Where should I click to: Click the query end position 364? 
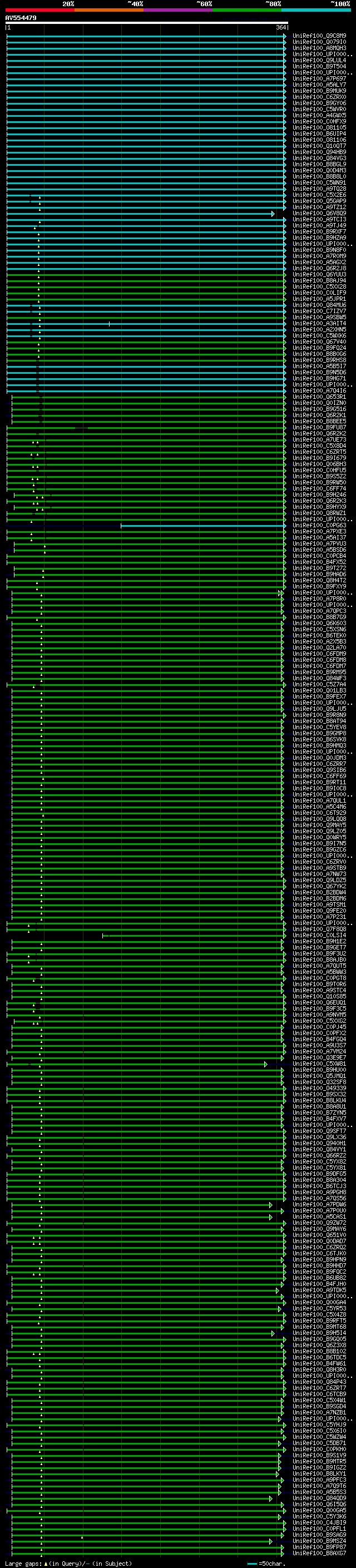(280, 27)
